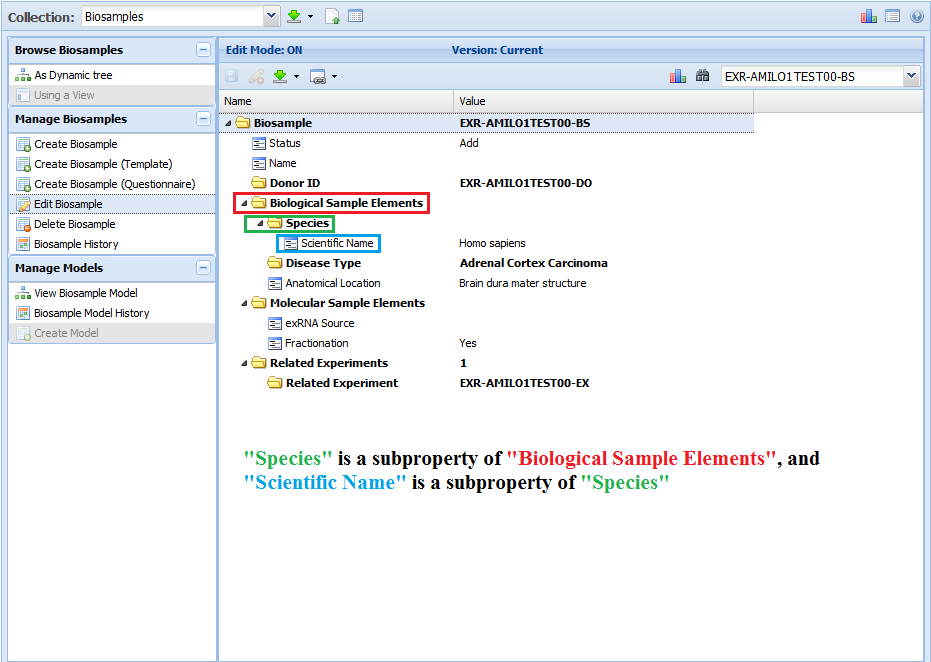This screenshot has height=662, width=931.
Task: Open the link tool dropdown in document toolbar
Action: [x=334, y=76]
